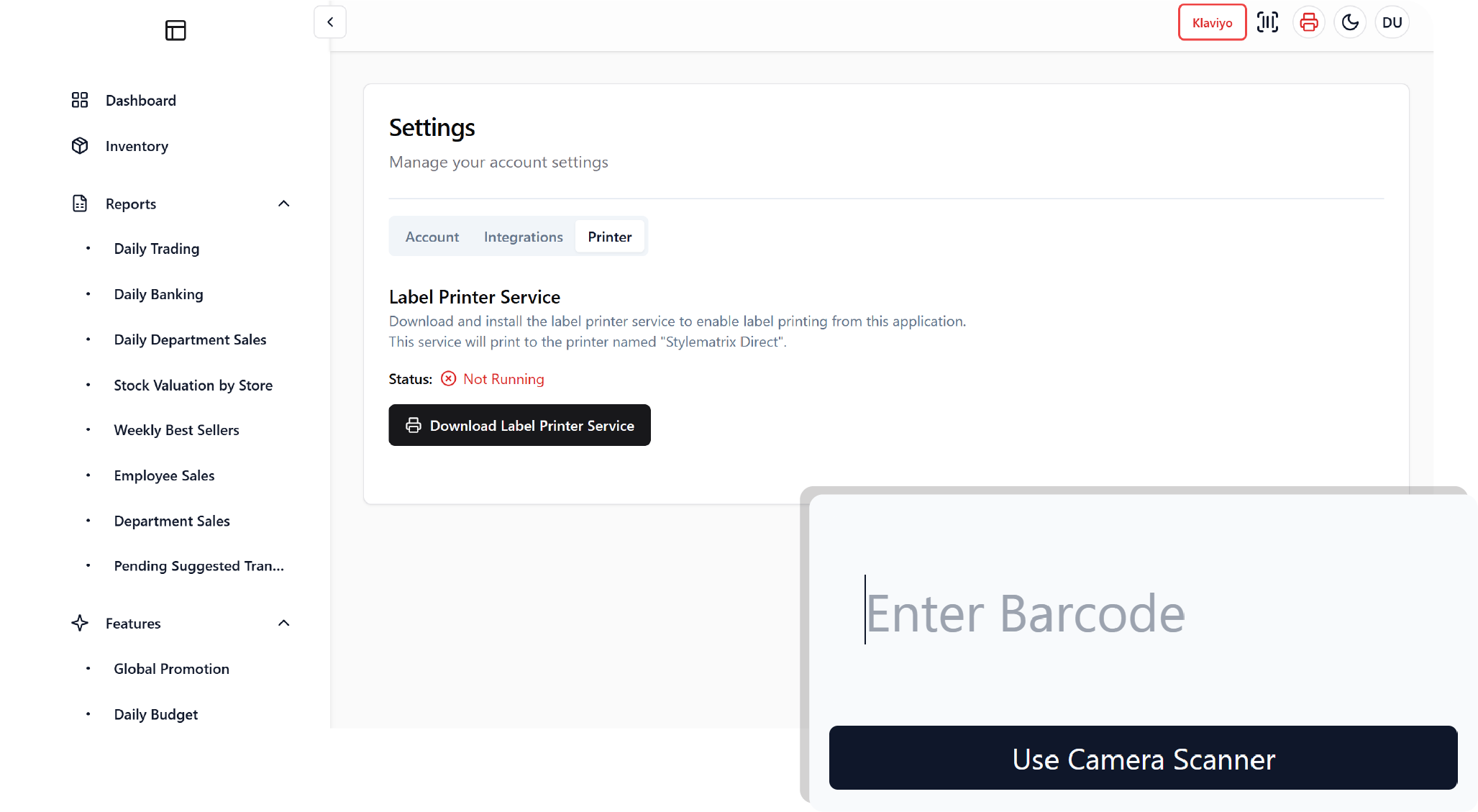The height and width of the screenshot is (812, 1478).
Task: Click Download Label Printer Service button
Action: pyautogui.click(x=519, y=425)
